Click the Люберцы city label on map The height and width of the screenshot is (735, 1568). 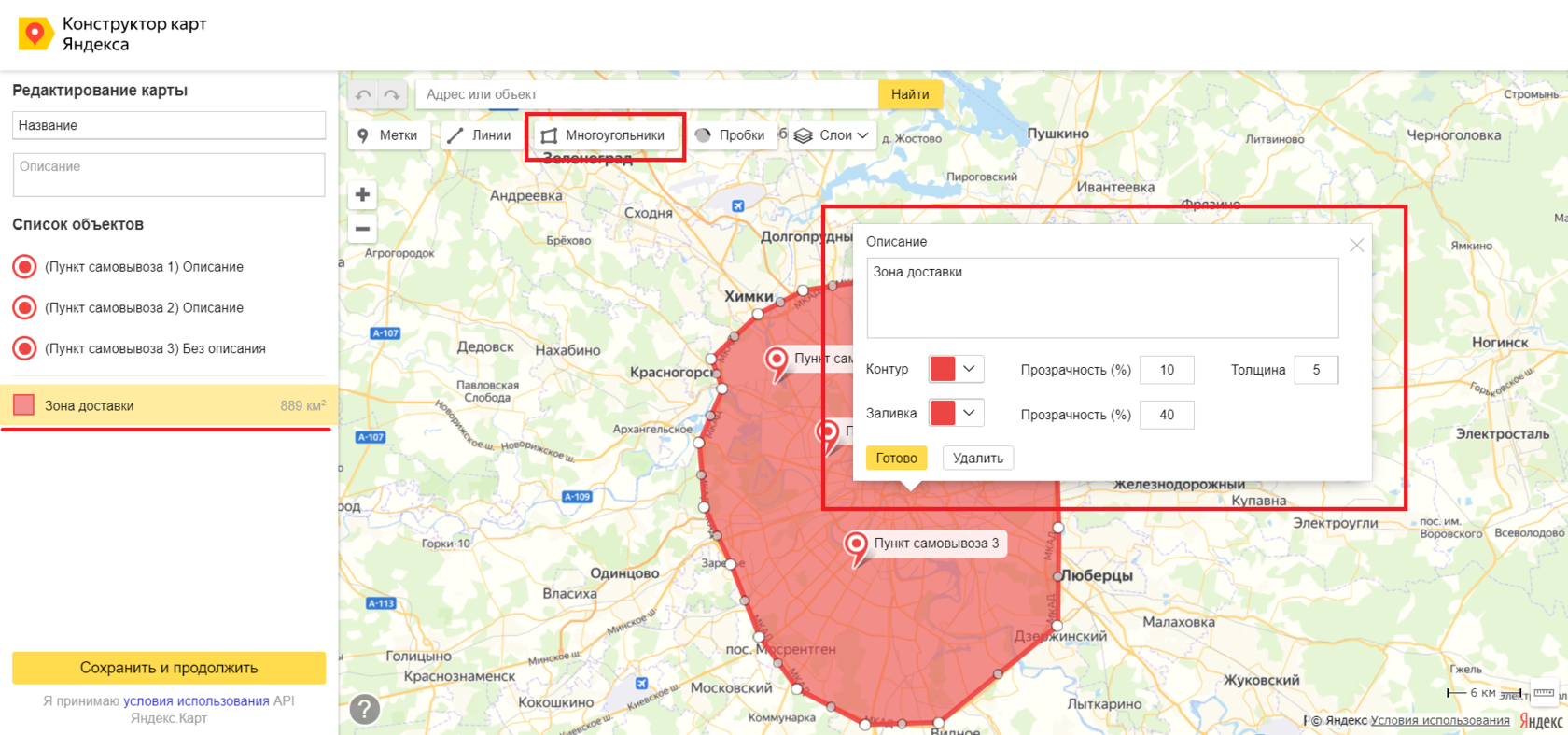1098,575
